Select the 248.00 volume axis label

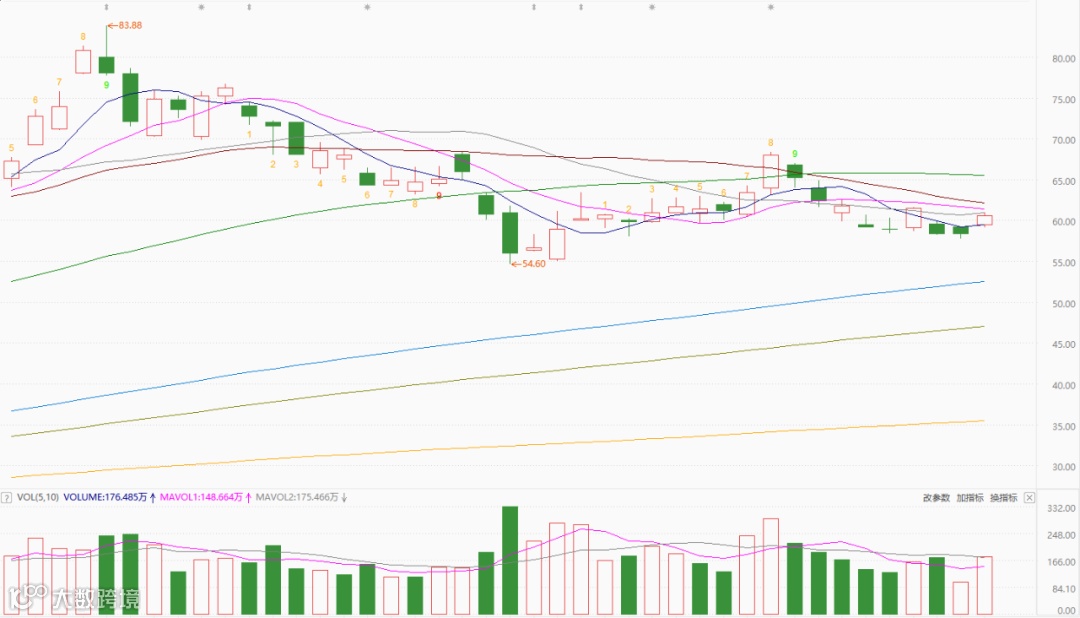[x=1061, y=535]
